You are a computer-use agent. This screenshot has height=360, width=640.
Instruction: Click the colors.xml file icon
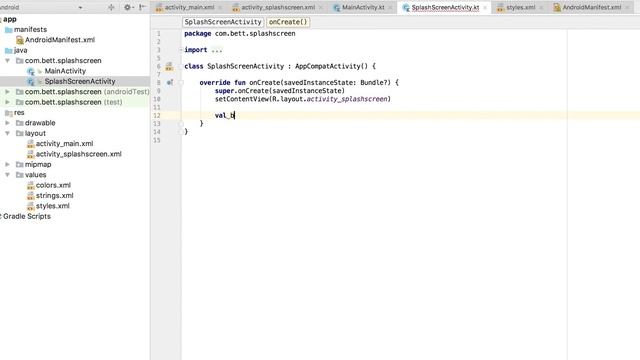(x=31, y=185)
